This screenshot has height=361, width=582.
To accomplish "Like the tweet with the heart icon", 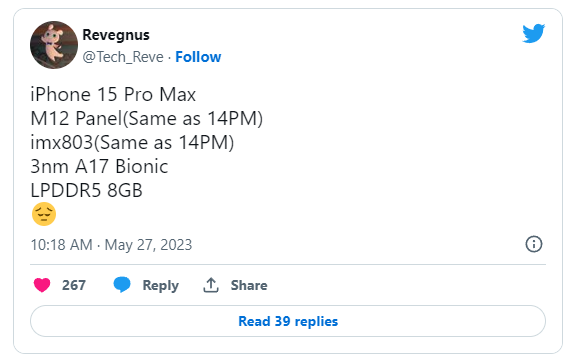I will 42,285.
